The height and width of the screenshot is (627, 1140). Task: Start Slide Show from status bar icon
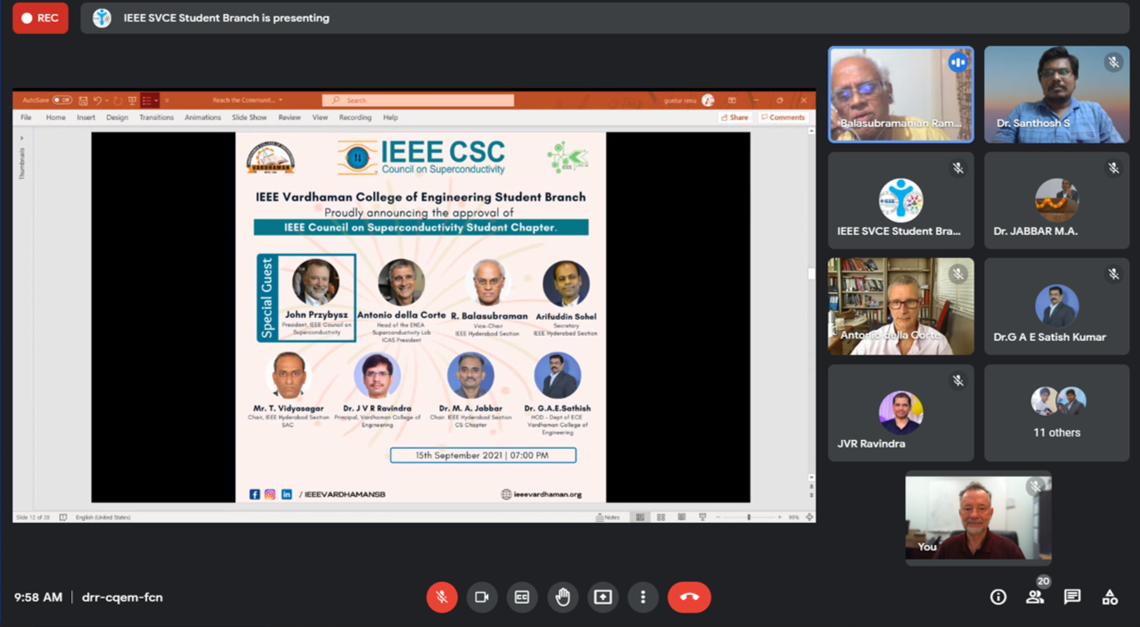click(702, 517)
